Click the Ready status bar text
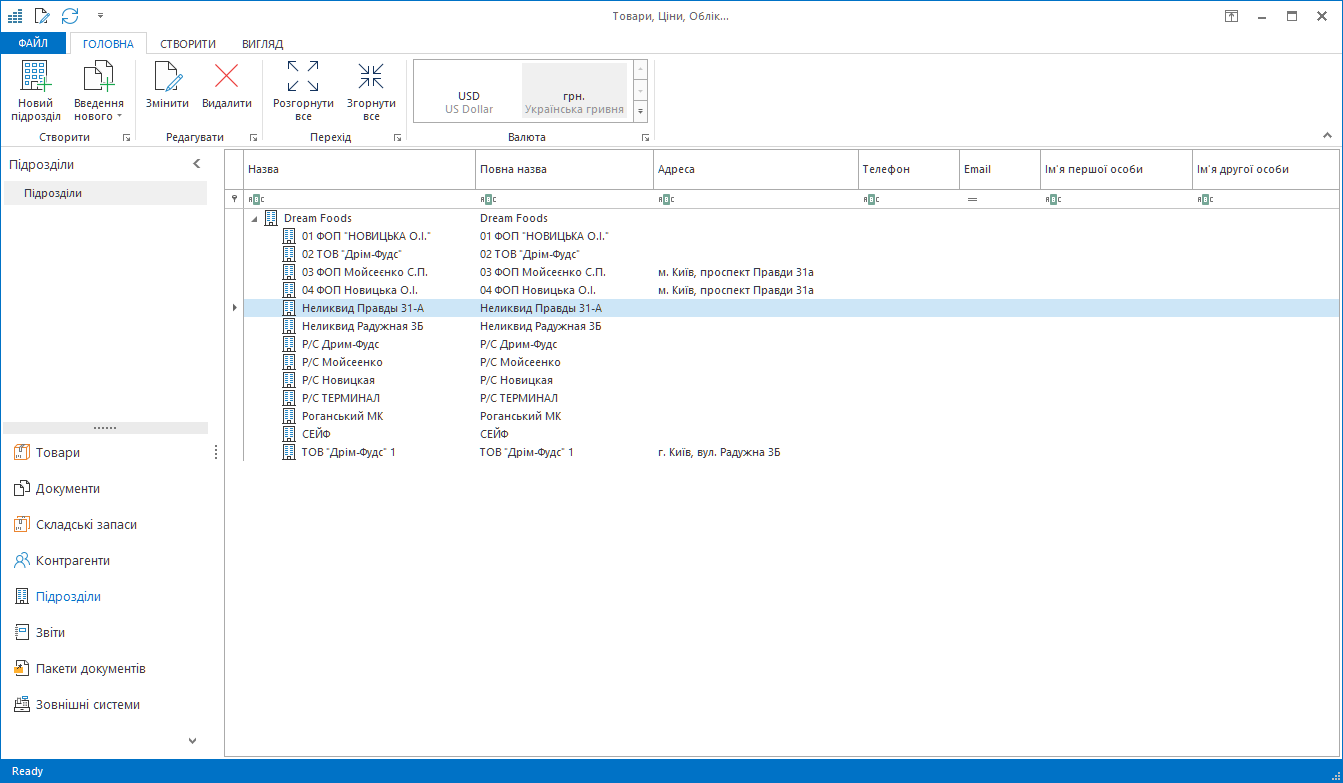Viewport: 1343px width, 783px height. [x=27, y=771]
